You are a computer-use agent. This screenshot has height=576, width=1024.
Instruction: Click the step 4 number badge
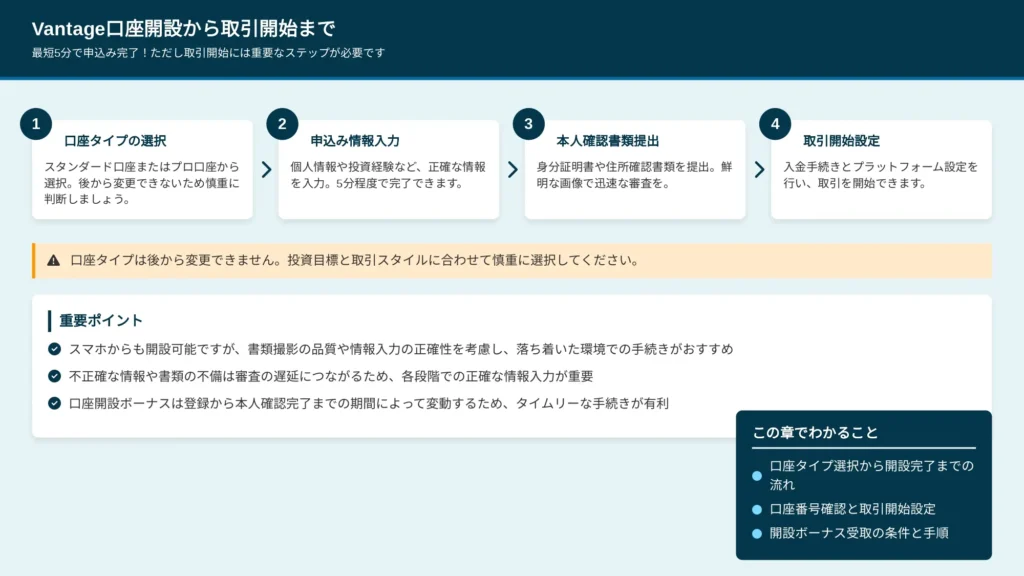pos(775,124)
